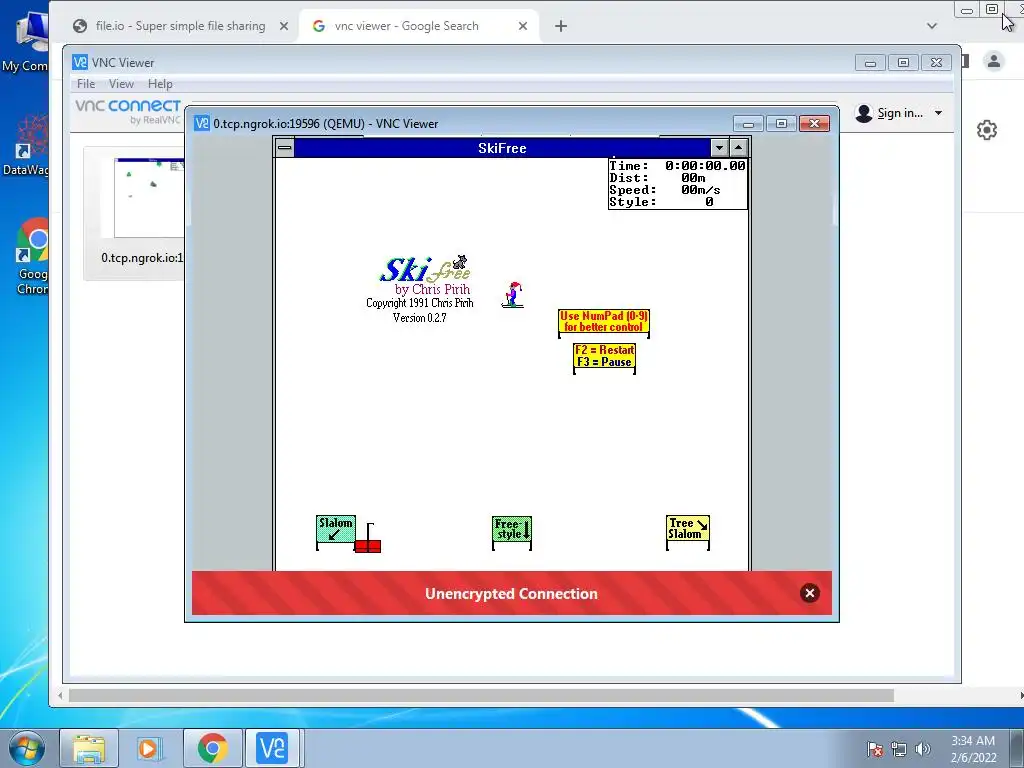Open File menu in VNC Viewer
The image size is (1024, 768).
[86, 84]
